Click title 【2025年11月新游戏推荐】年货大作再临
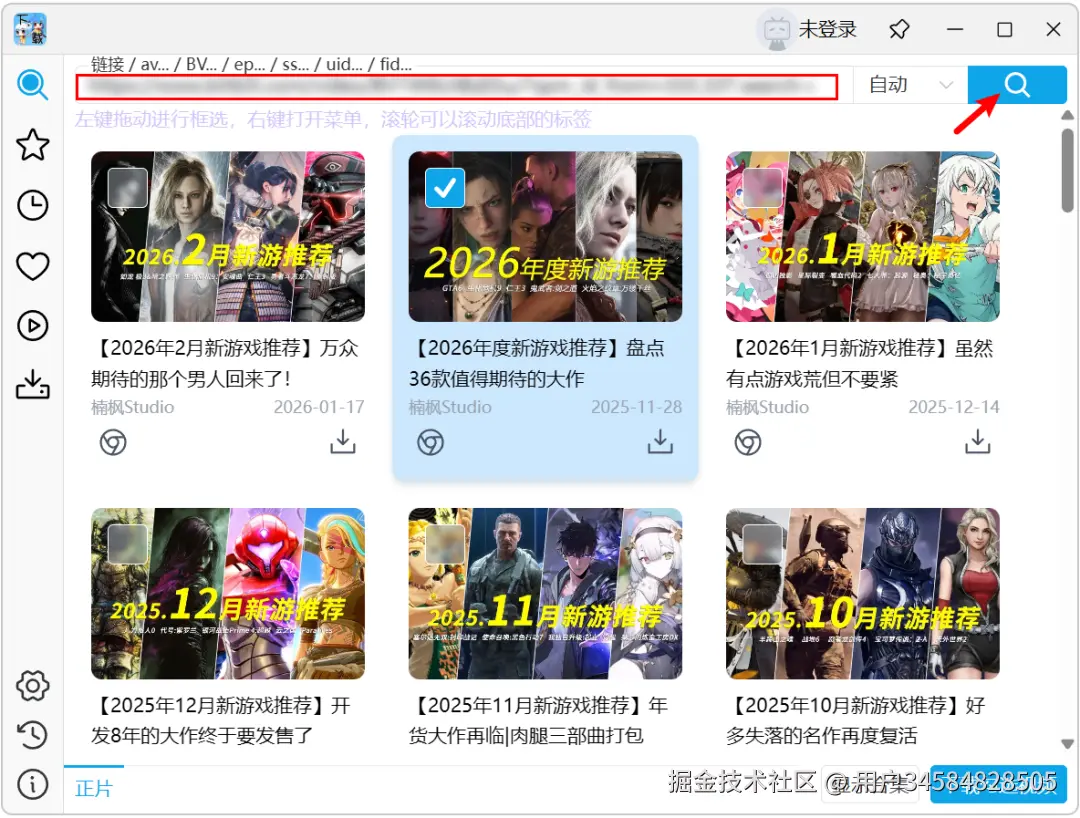The width and height of the screenshot is (1080, 818). coord(539,720)
